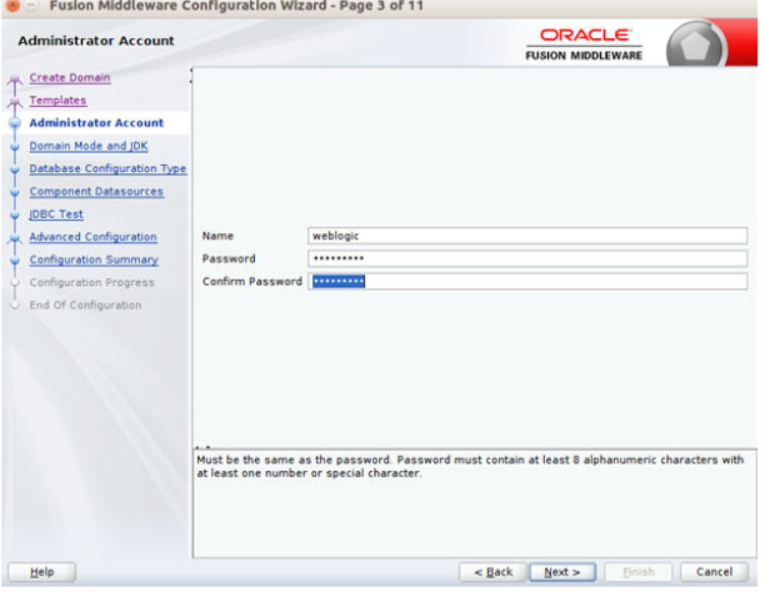Open the JDBC Test step
This screenshot has width=767, height=595.
pos(56,214)
